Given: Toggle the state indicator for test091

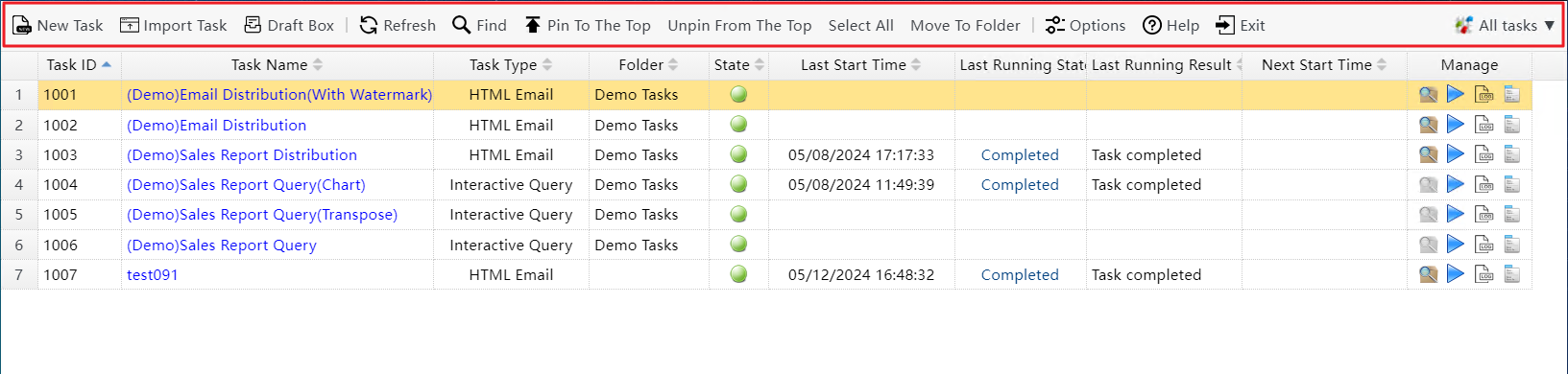Looking at the screenshot, I should [x=738, y=274].
